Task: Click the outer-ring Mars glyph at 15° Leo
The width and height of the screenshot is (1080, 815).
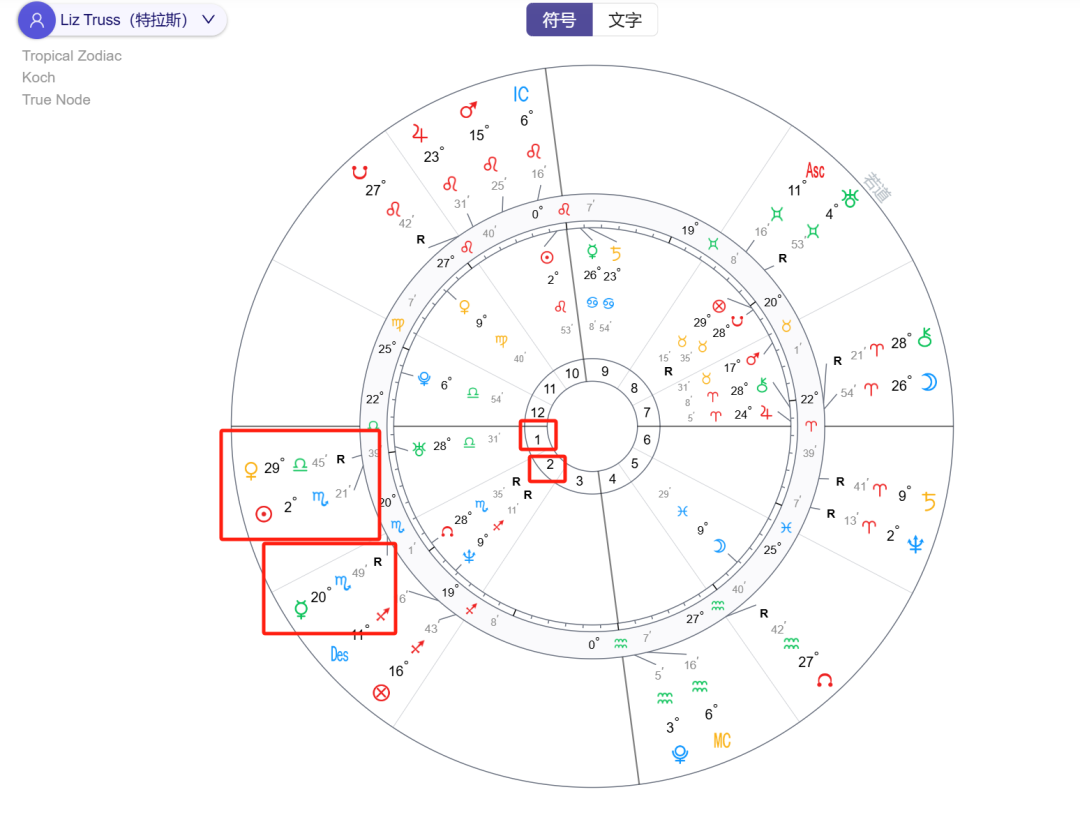Action: pos(468,110)
